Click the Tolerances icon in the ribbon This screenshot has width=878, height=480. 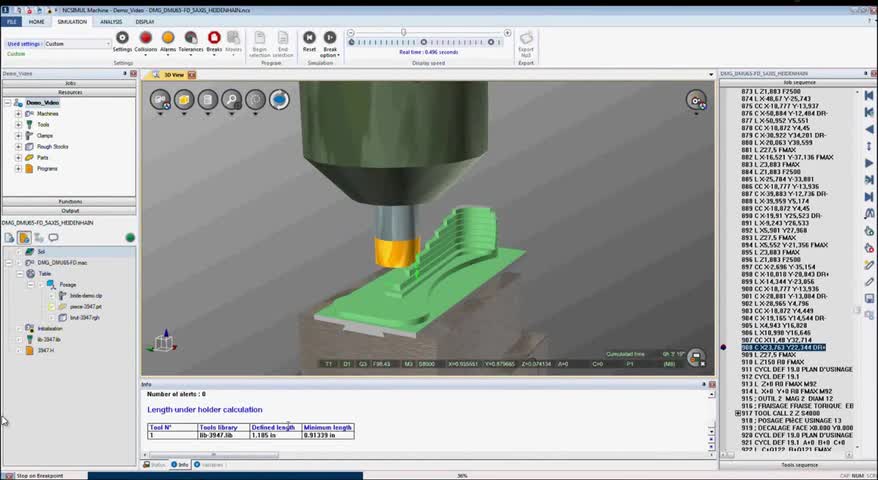click(x=191, y=38)
